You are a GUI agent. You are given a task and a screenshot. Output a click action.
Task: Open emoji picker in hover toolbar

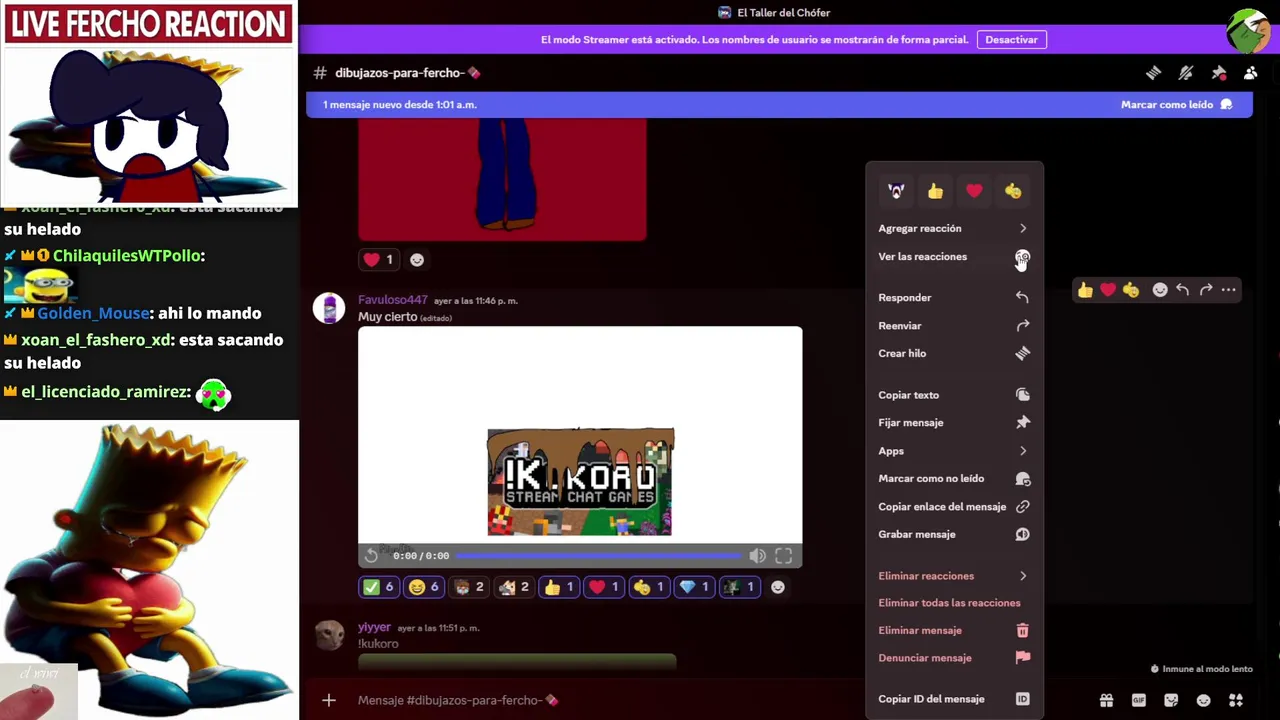click(1160, 290)
